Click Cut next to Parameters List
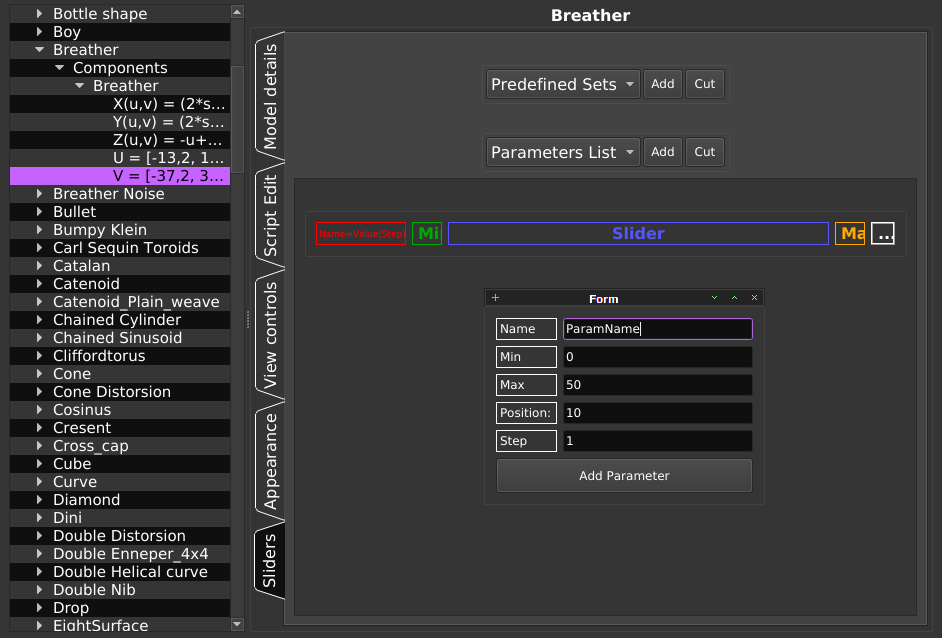 pyautogui.click(x=705, y=152)
